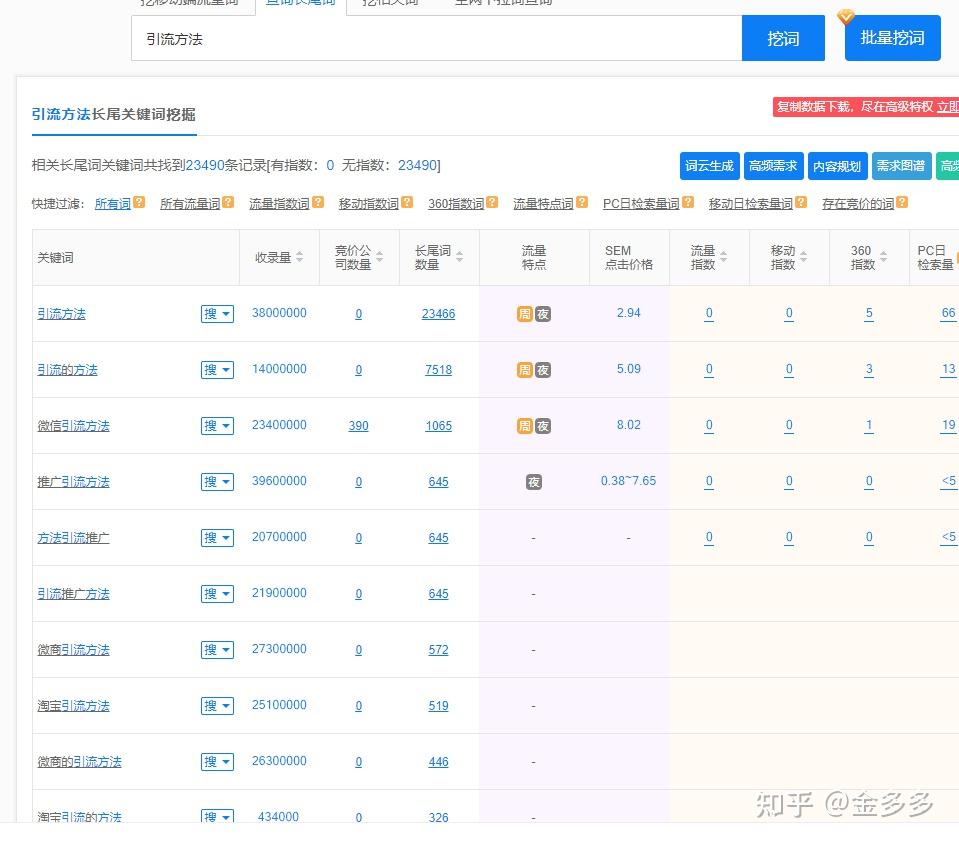Click the 夜 badge in 引流方法 row
Screen dimensions: 959x843
tap(543, 314)
